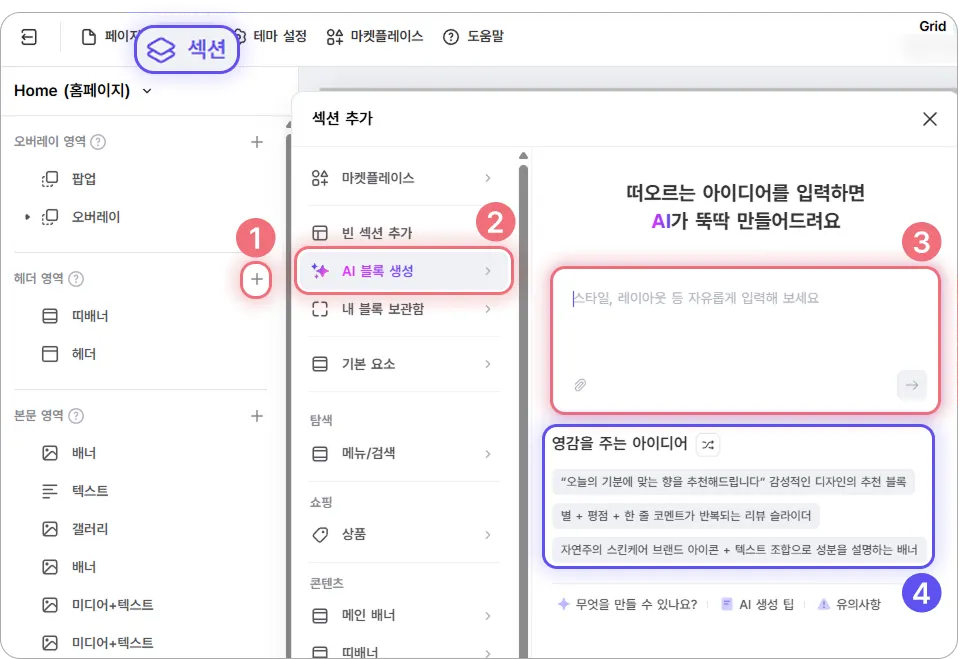Click the 내 블록 보관함 bracket icon
This screenshot has height=659, width=961.
pyautogui.click(x=320, y=309)
